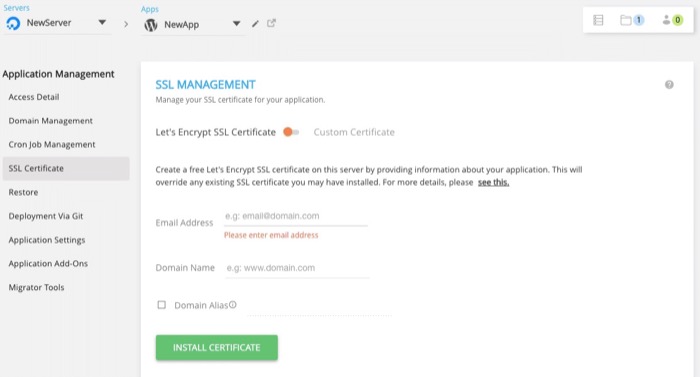Viewport: 700px width, 377px height.
Task: Click the Install Certificate button
Action: coord(217,348)
